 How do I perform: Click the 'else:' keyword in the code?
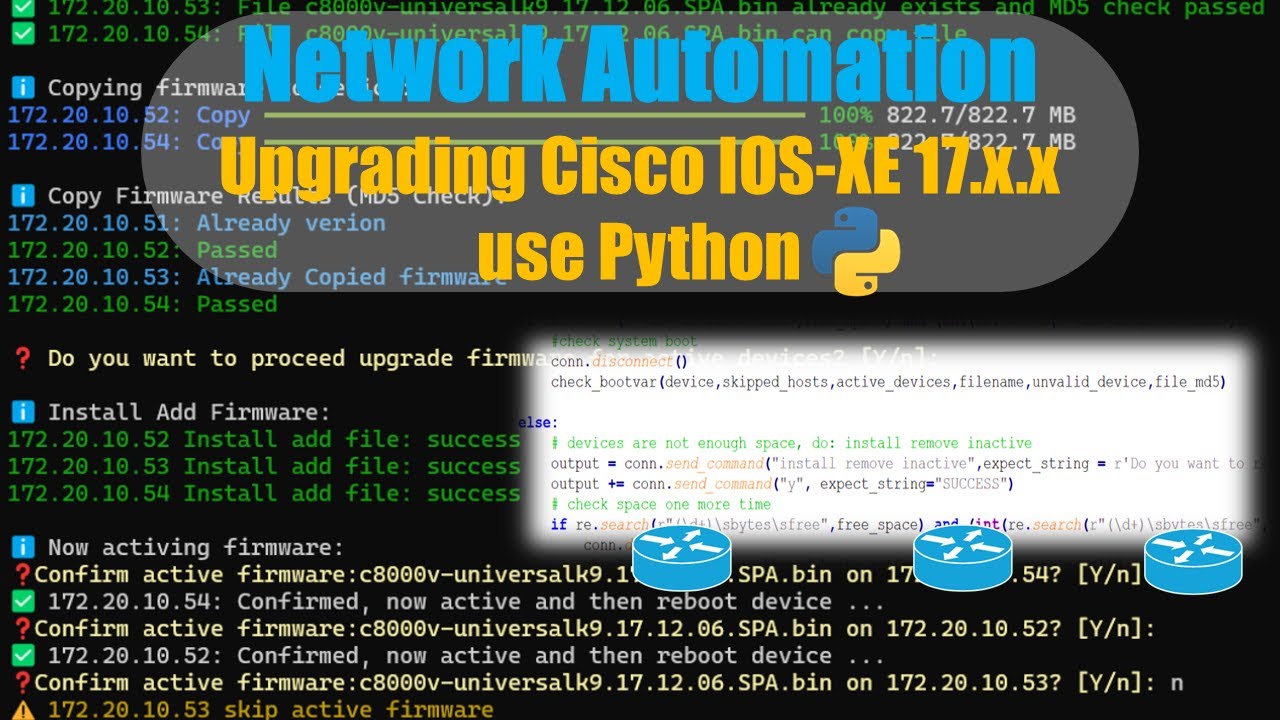pos(538,423)
